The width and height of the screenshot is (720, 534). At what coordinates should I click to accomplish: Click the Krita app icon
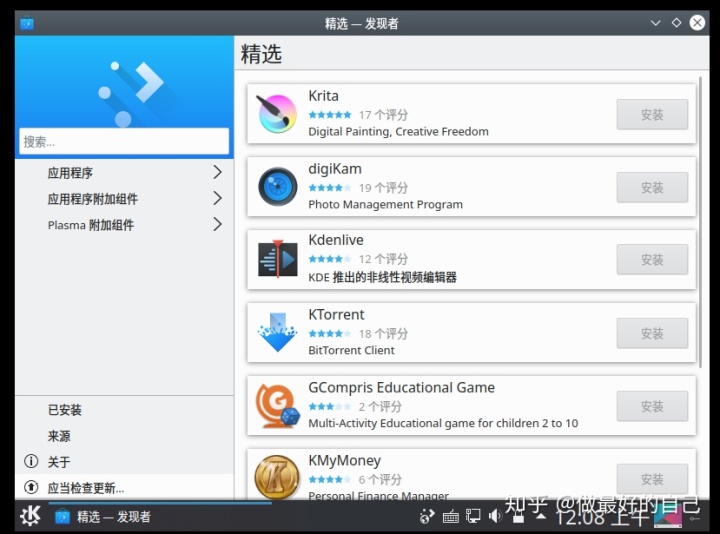pos(277,113)
